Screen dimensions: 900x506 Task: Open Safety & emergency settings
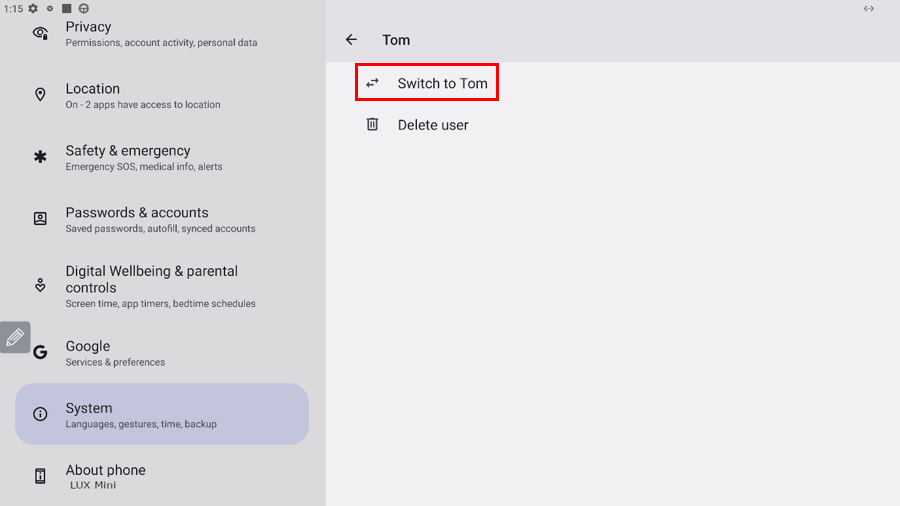pyautogui.click(x=144, y=158)
